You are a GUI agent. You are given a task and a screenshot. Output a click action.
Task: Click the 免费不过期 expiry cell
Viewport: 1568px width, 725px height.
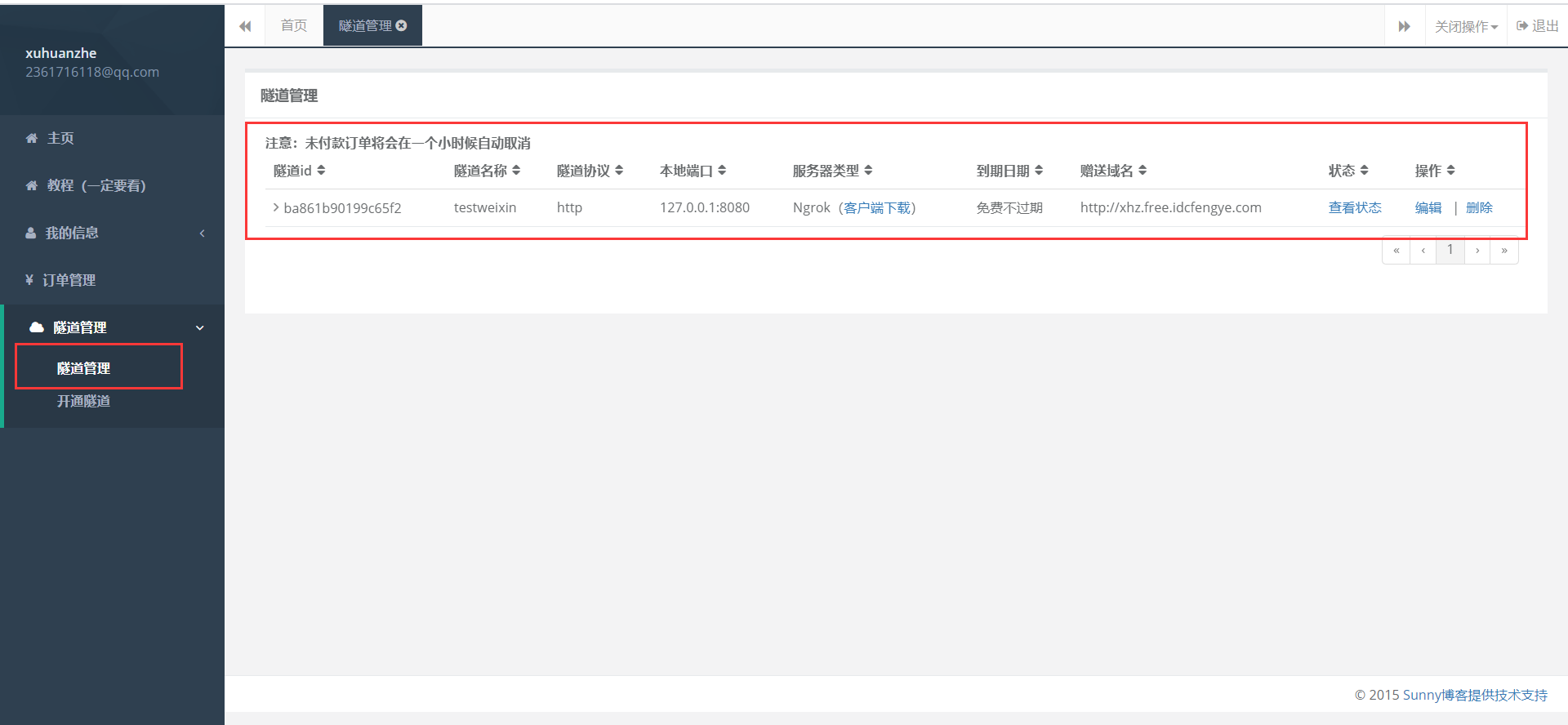(x=1009, y=207)
